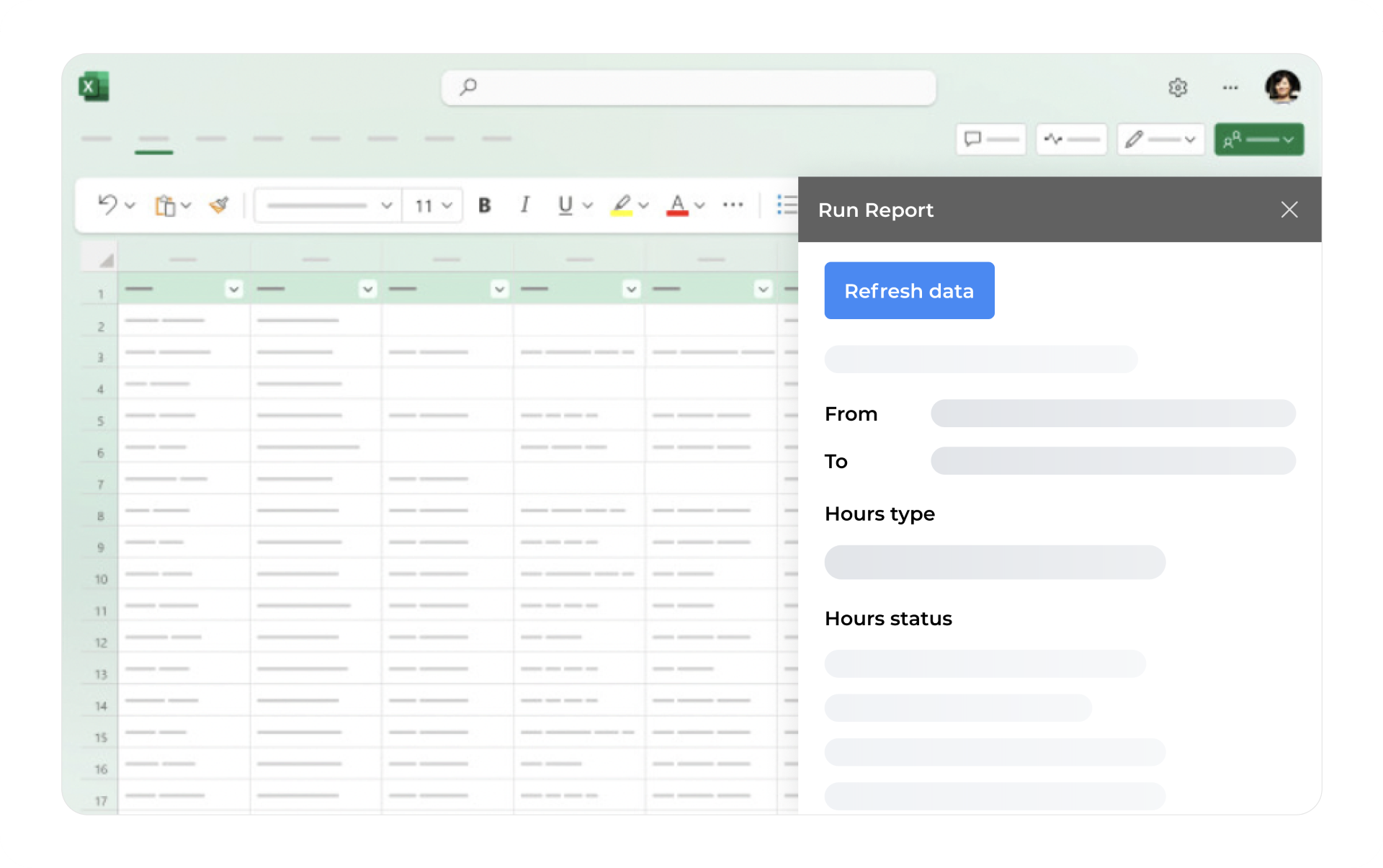Click the Excel application icon
This screenshot has width=1383, height=868.
94,86
